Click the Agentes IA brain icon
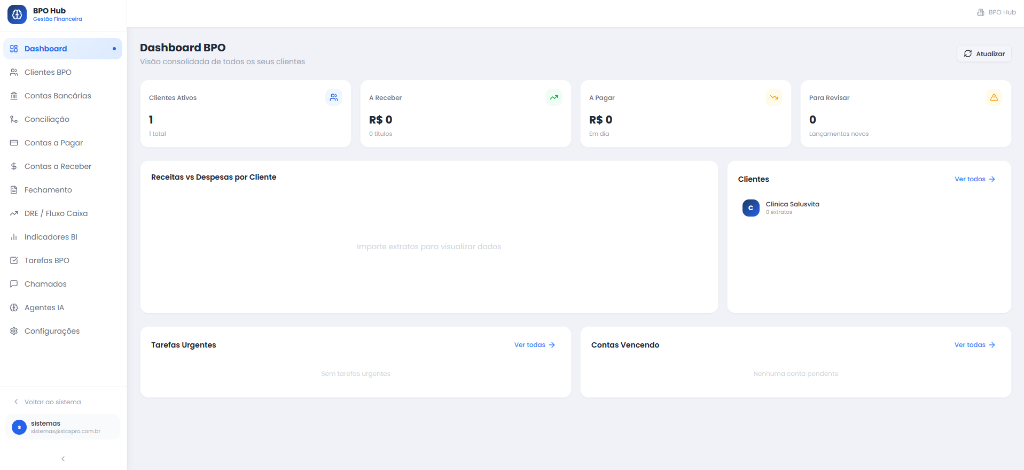 [14, 307]
